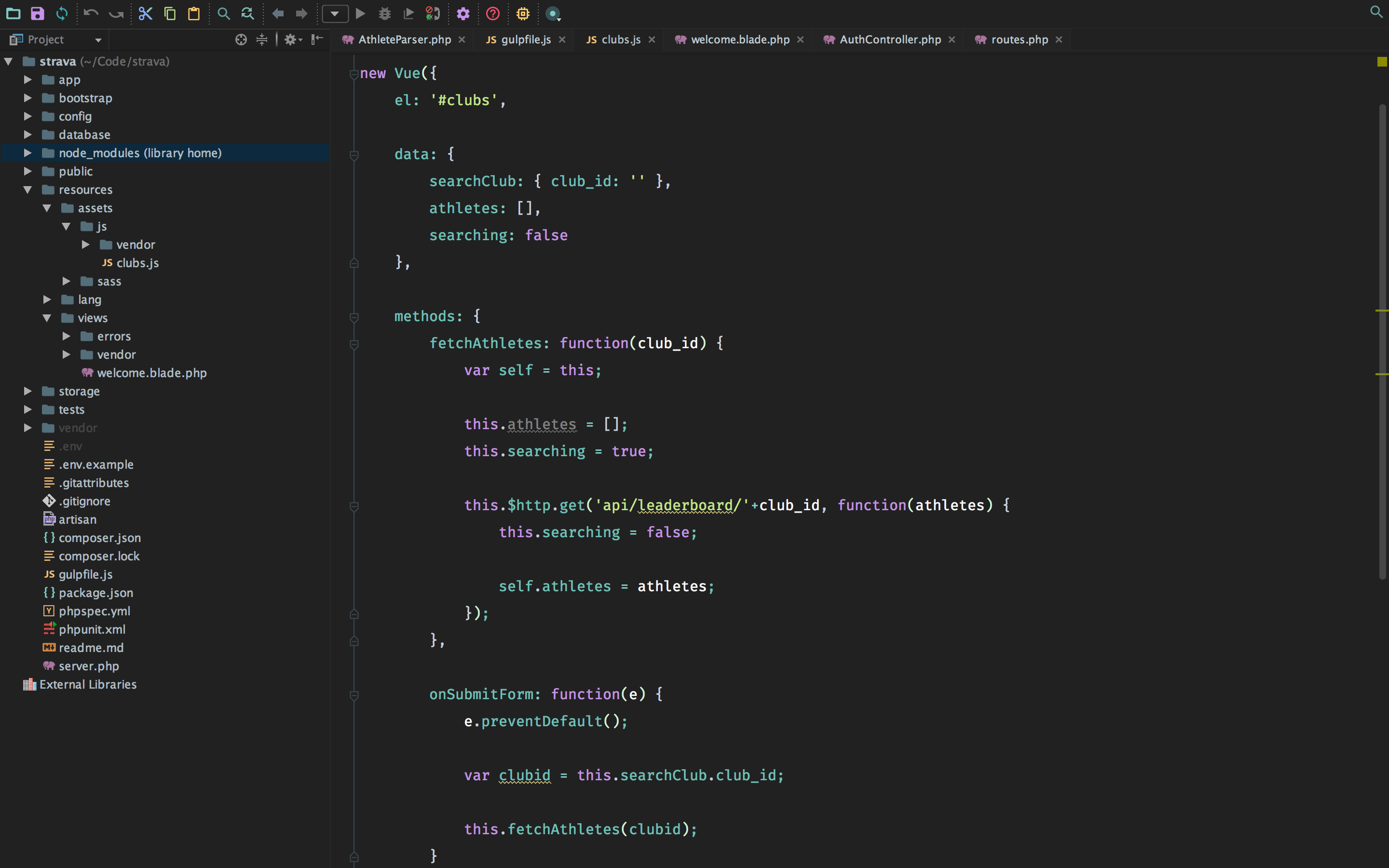The height and width of the screenshot is (868, 1389).
Task: Open the Project view dropdown
Action: (98, 40)
